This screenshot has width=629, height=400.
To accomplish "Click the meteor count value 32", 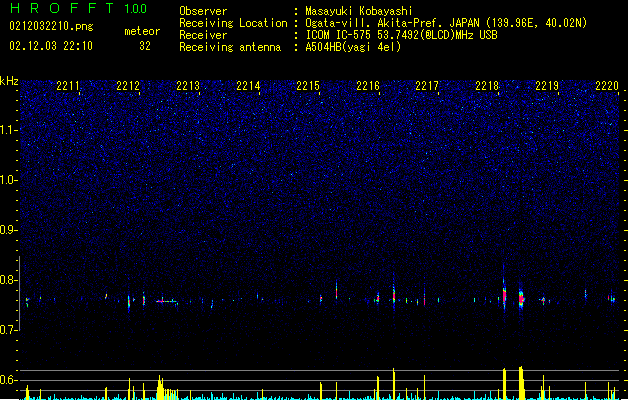I will click(145, 46).
